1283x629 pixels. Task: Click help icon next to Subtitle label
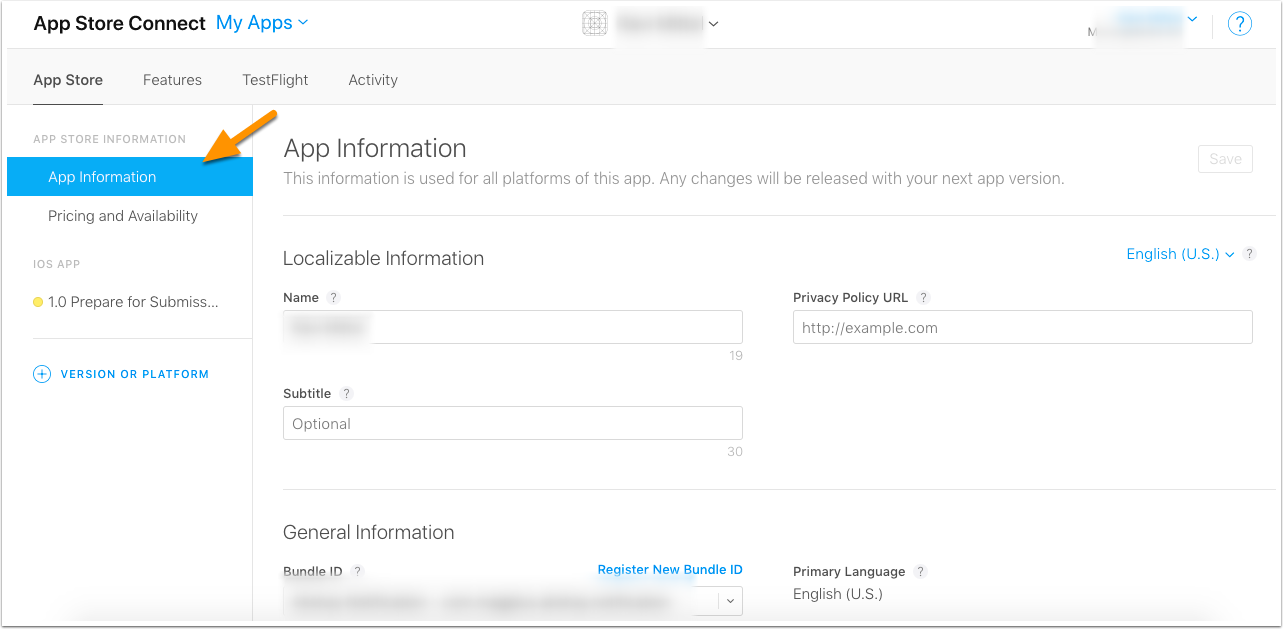coord(346,394)
